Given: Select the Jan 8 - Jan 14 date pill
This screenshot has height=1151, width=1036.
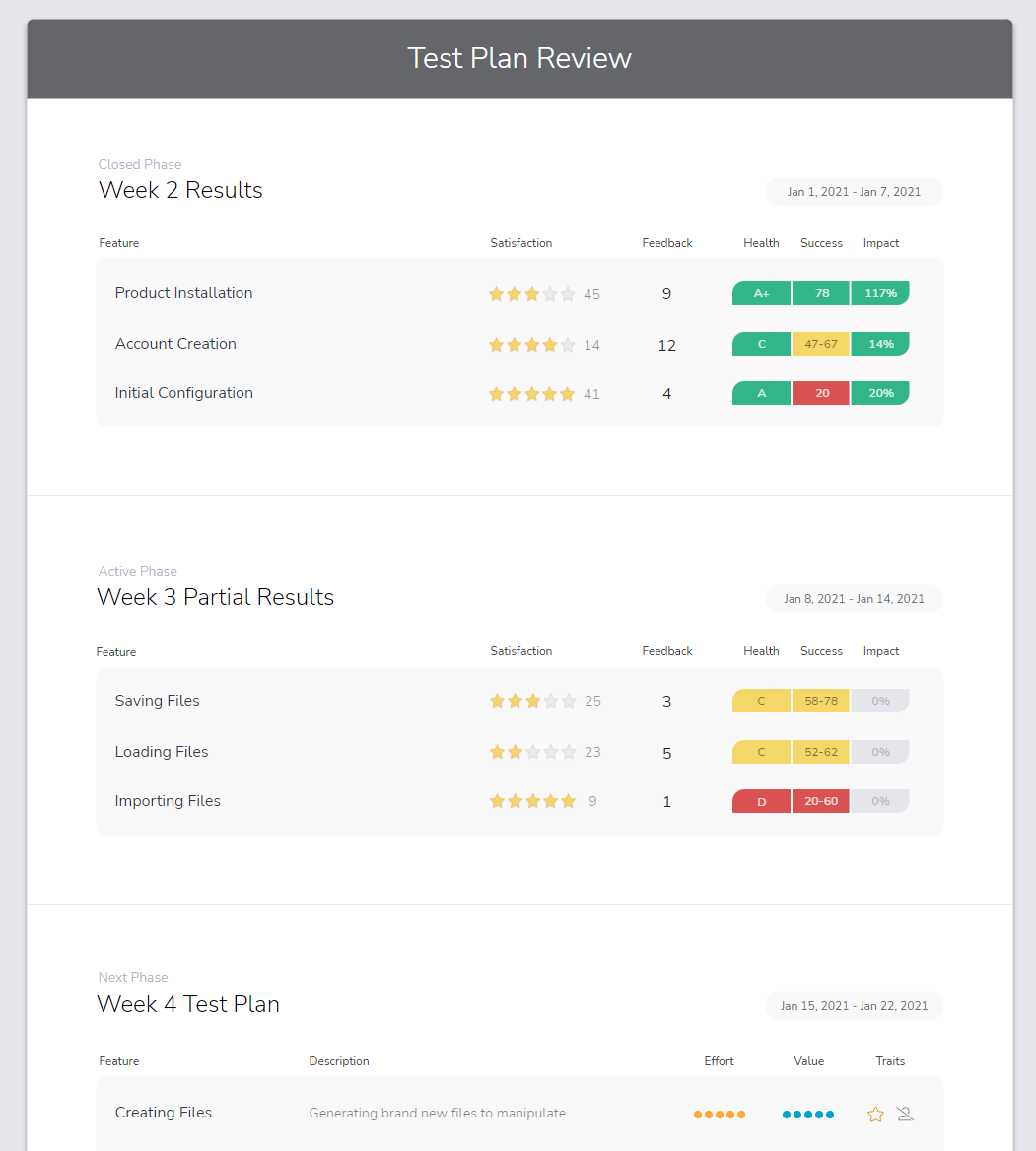Looking at the screenshot, I should tap(854, 599).
